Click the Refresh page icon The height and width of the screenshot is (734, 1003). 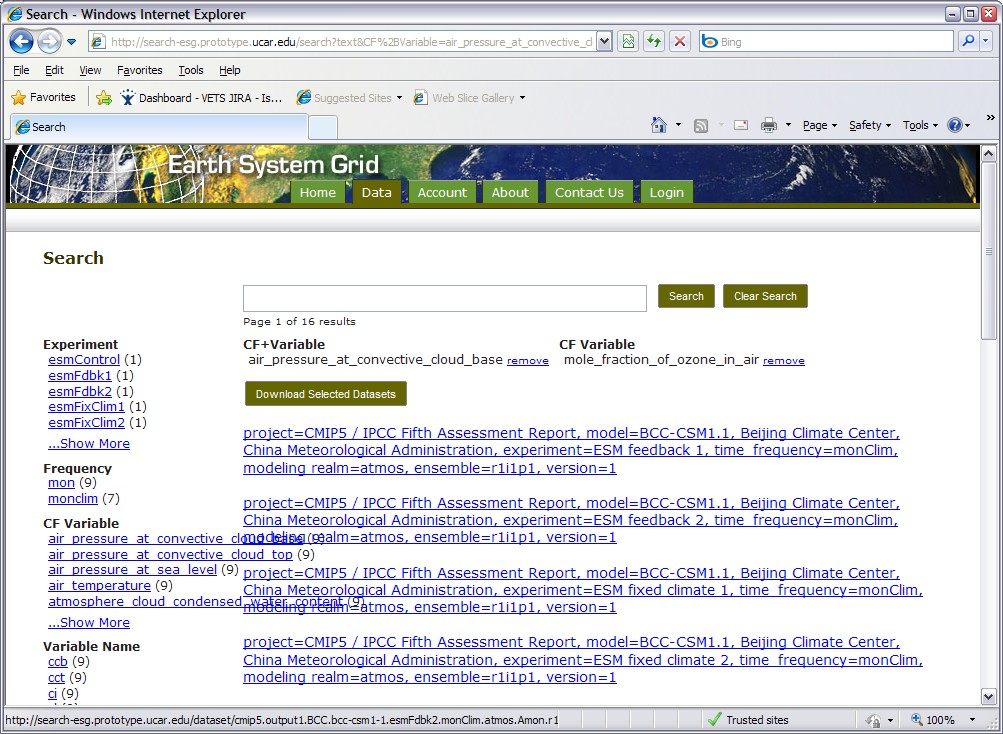click(x=654, y=42)
